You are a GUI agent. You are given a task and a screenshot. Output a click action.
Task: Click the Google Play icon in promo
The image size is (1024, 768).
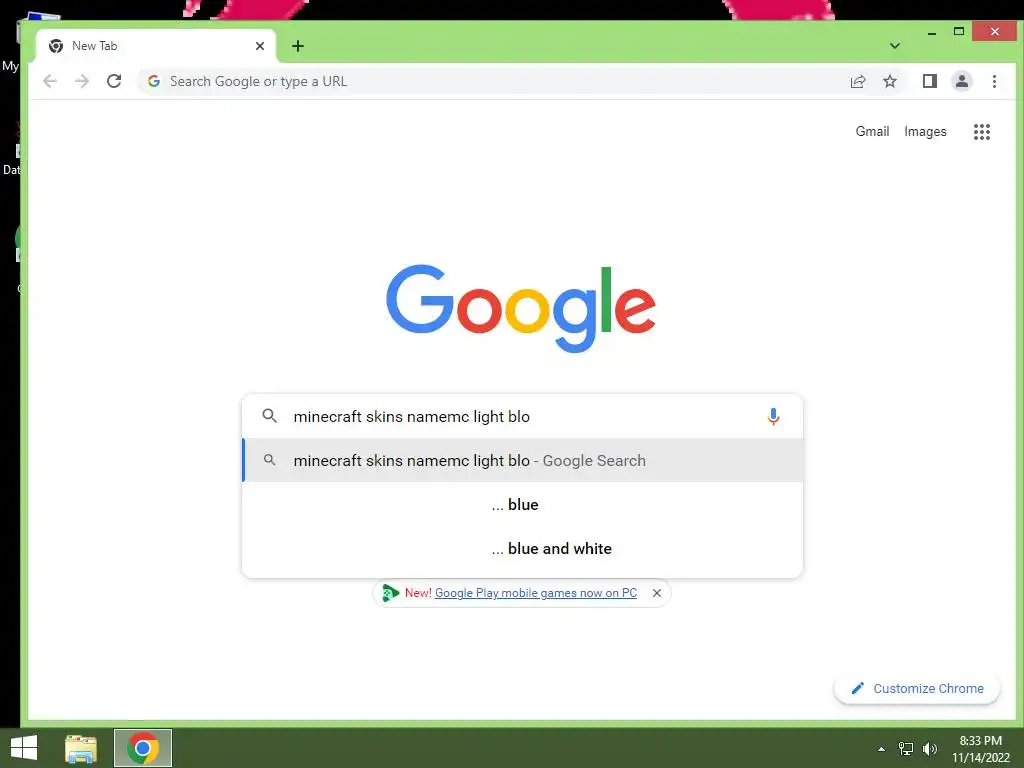[x=390, y=593]
